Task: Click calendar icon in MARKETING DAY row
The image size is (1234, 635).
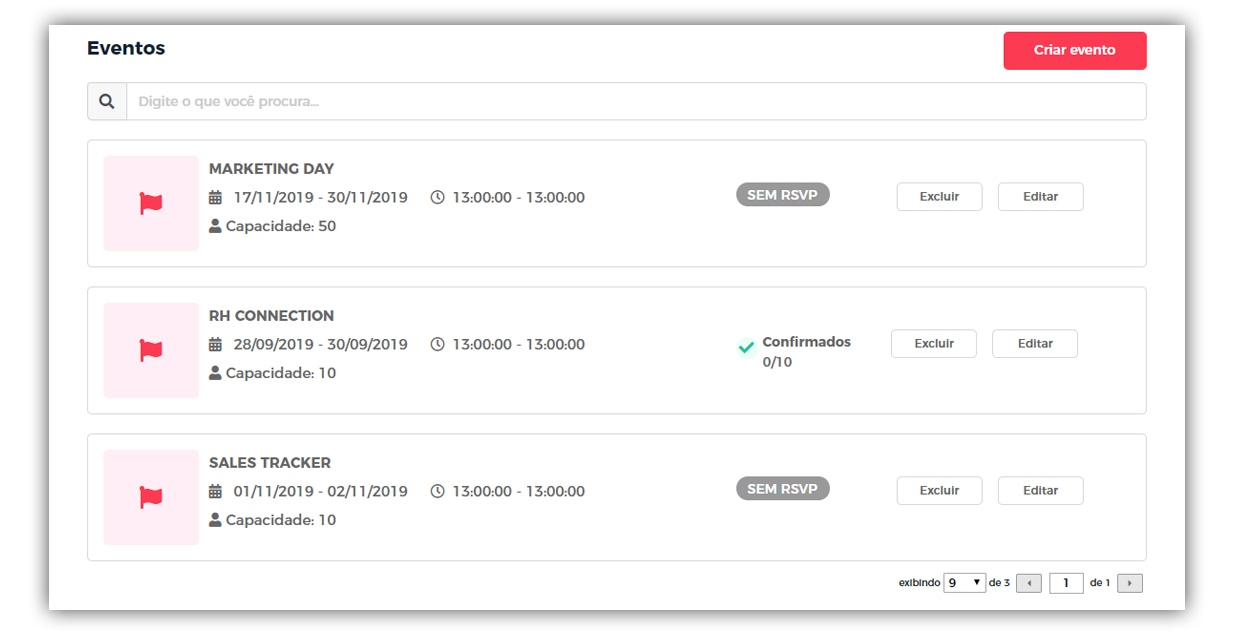Action: click(215, 197)
